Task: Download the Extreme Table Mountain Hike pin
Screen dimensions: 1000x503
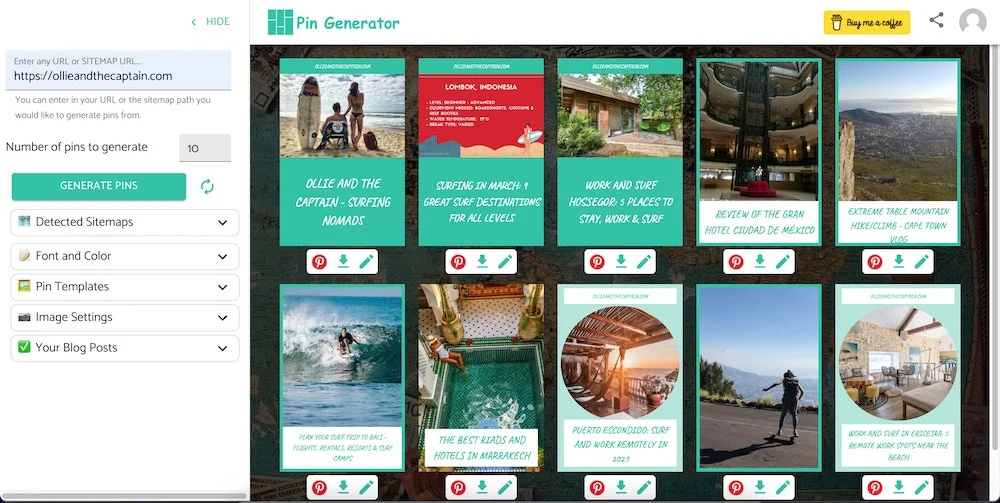Action: tap(898, 262)
